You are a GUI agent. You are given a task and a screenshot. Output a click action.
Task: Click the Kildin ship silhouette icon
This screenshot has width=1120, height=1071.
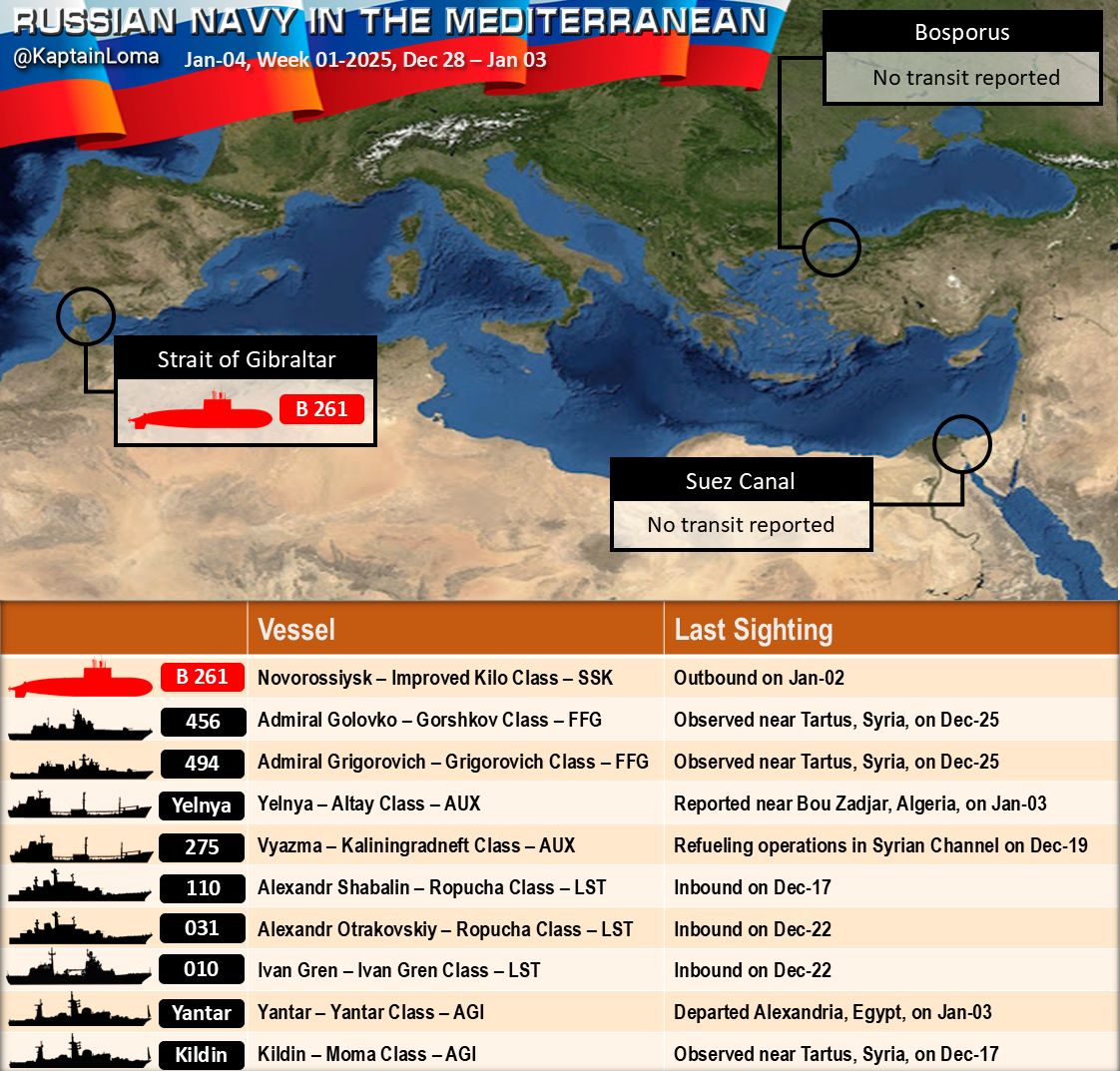tap(80, 1054)
